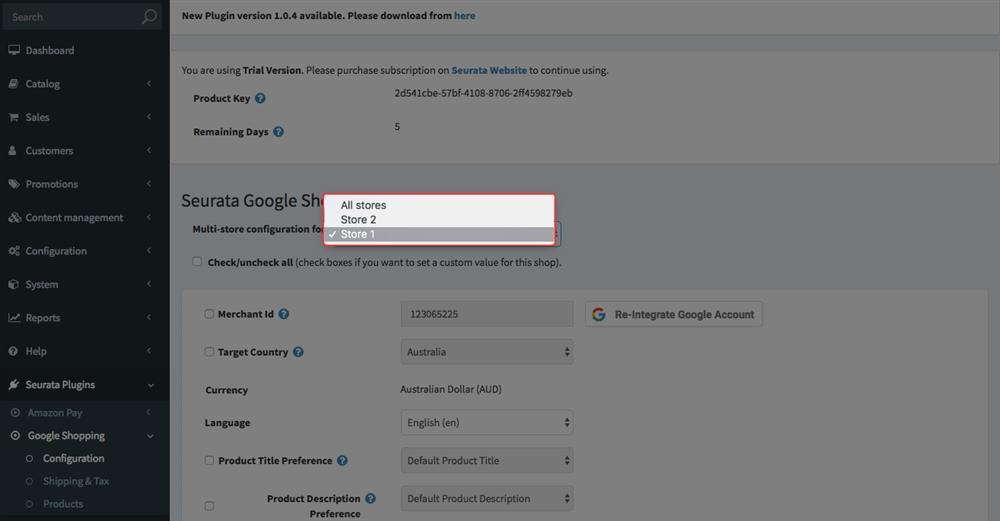
Task: Open the Default Product Description dropdown
Action: [487, 499]
